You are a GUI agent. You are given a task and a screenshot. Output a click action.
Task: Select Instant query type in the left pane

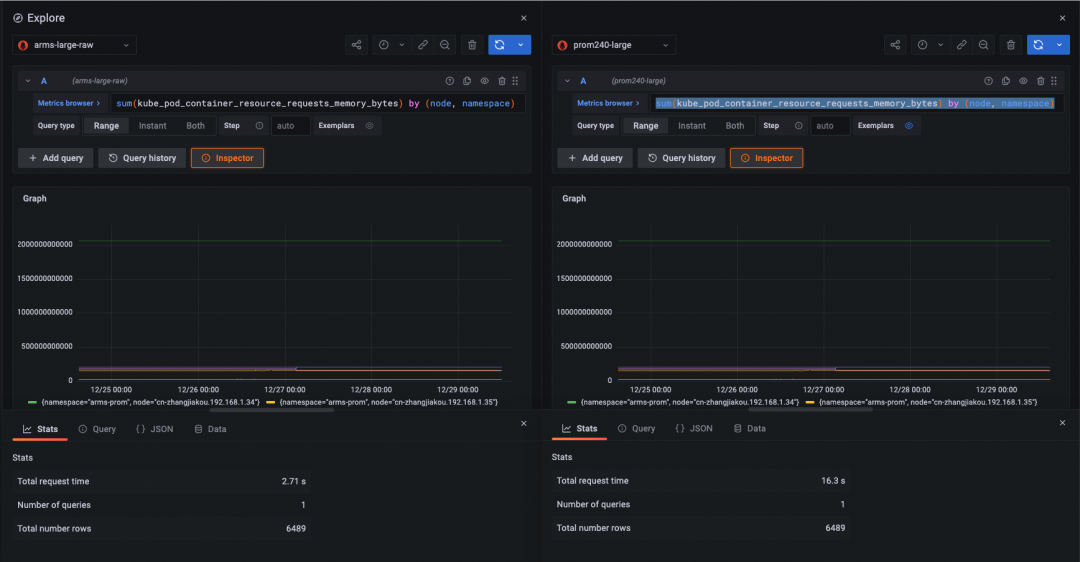pyautogui.click(x=153, y=126)
